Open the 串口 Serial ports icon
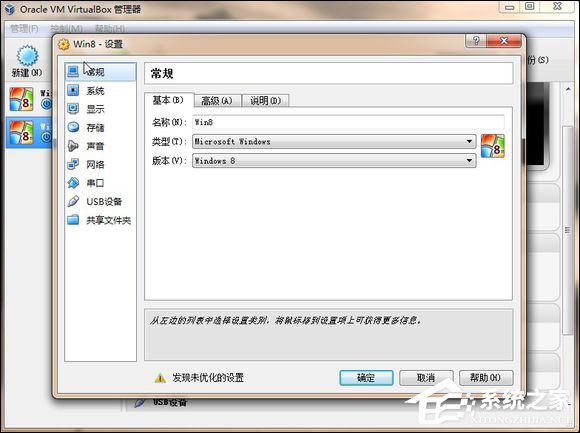Image resolution: width=580 pixels, height=433 pixels. pos(73,183)
